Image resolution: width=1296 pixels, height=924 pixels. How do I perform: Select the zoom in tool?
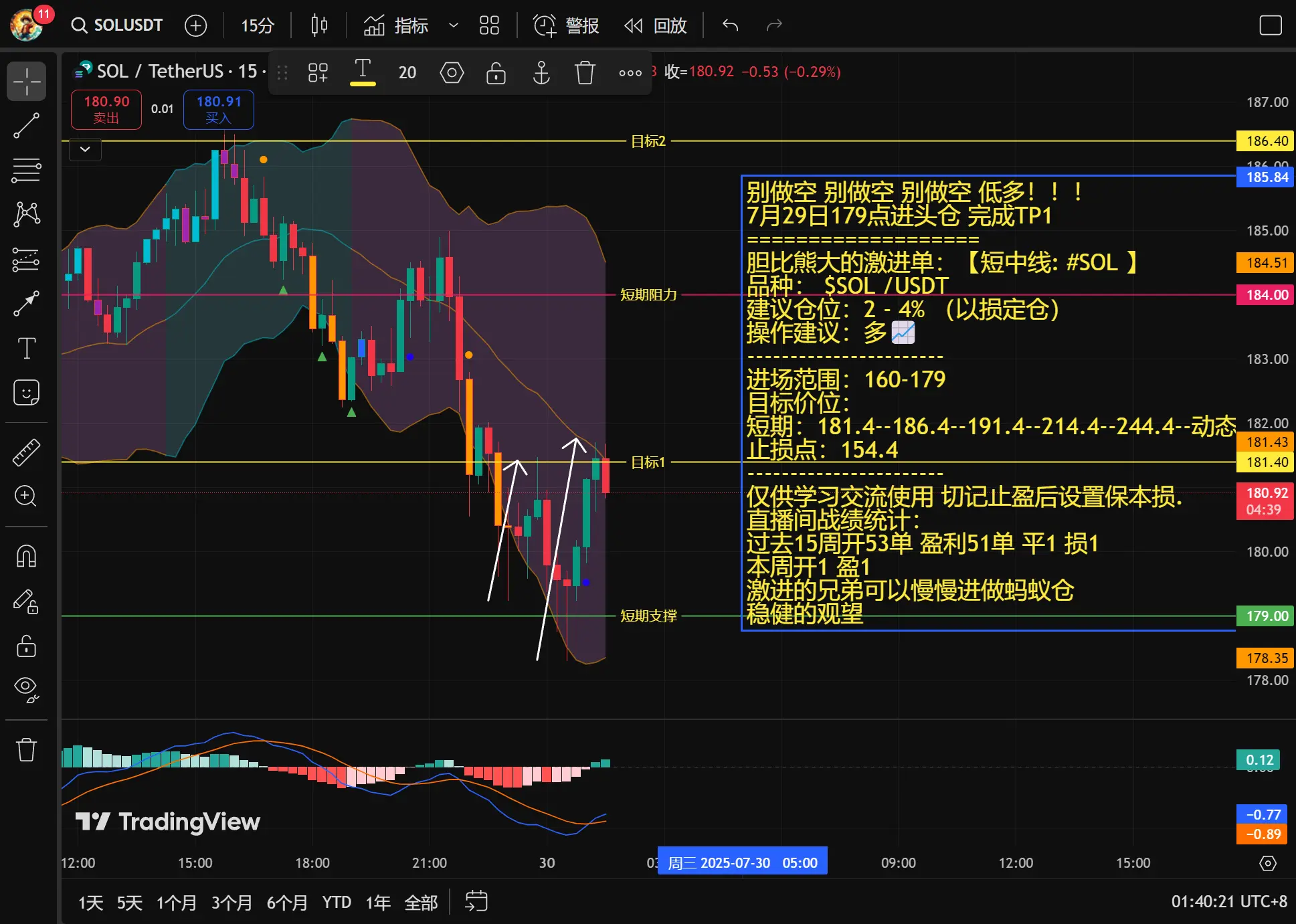pyautogui.click(x=26, y=496)
